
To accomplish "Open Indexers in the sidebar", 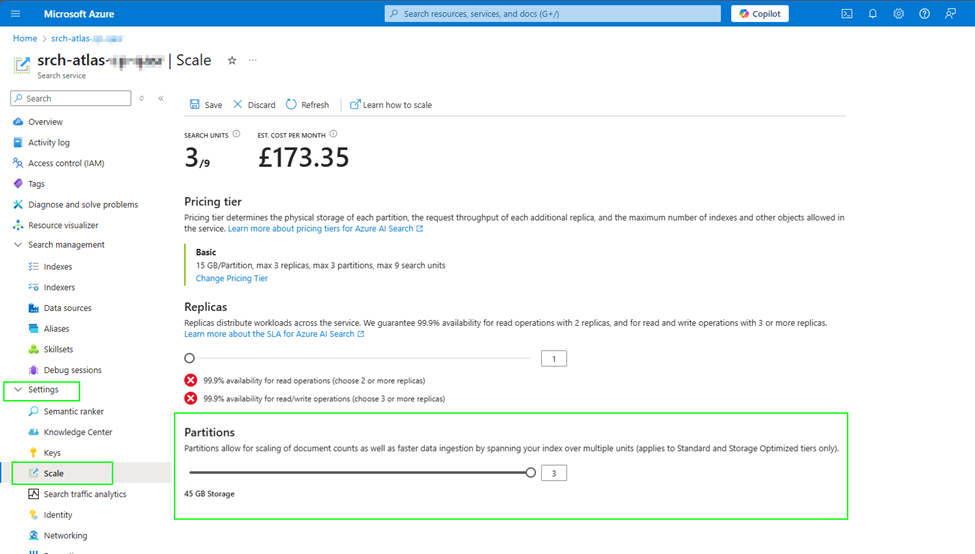I will tap(59, 287).
